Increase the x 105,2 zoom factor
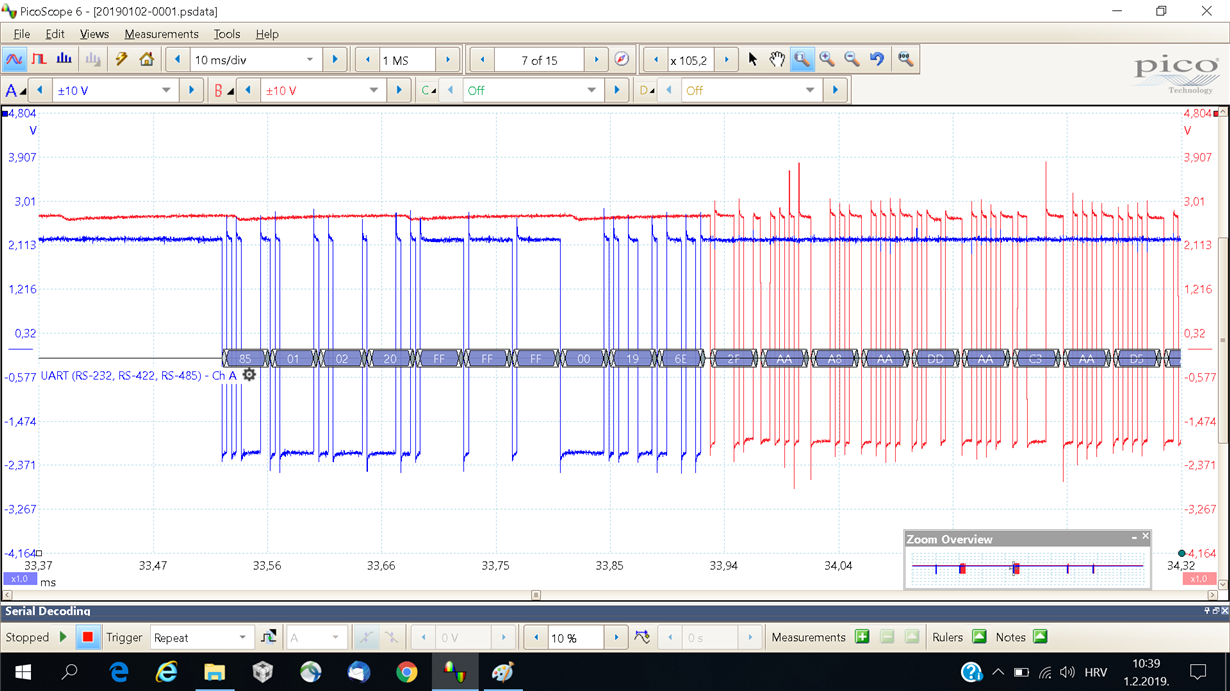Image resolution: width=1230 pixels, height=691 pixels. tap(727, 60)
